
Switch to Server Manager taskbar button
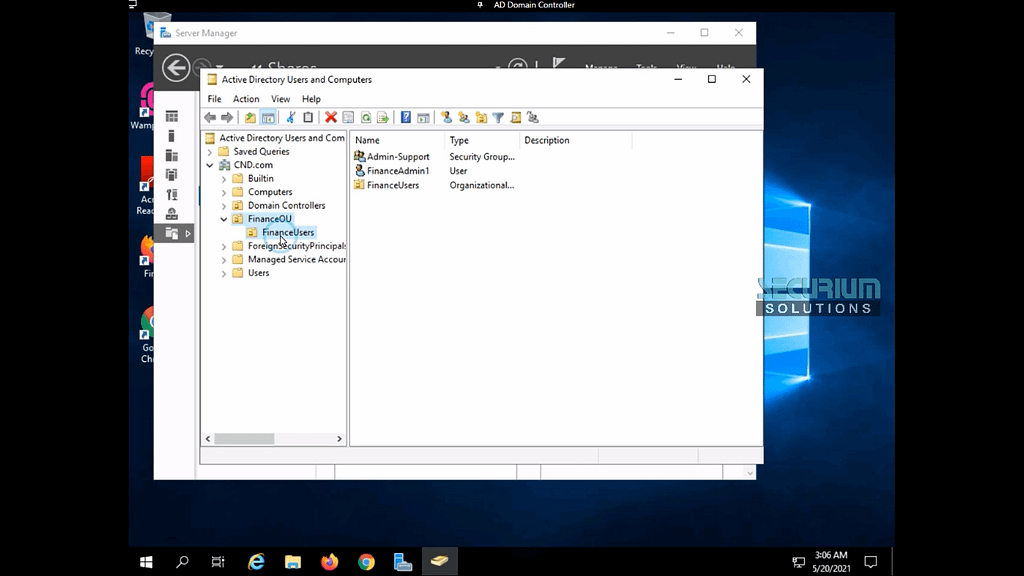pyautogui.click(x=403, y=562)
